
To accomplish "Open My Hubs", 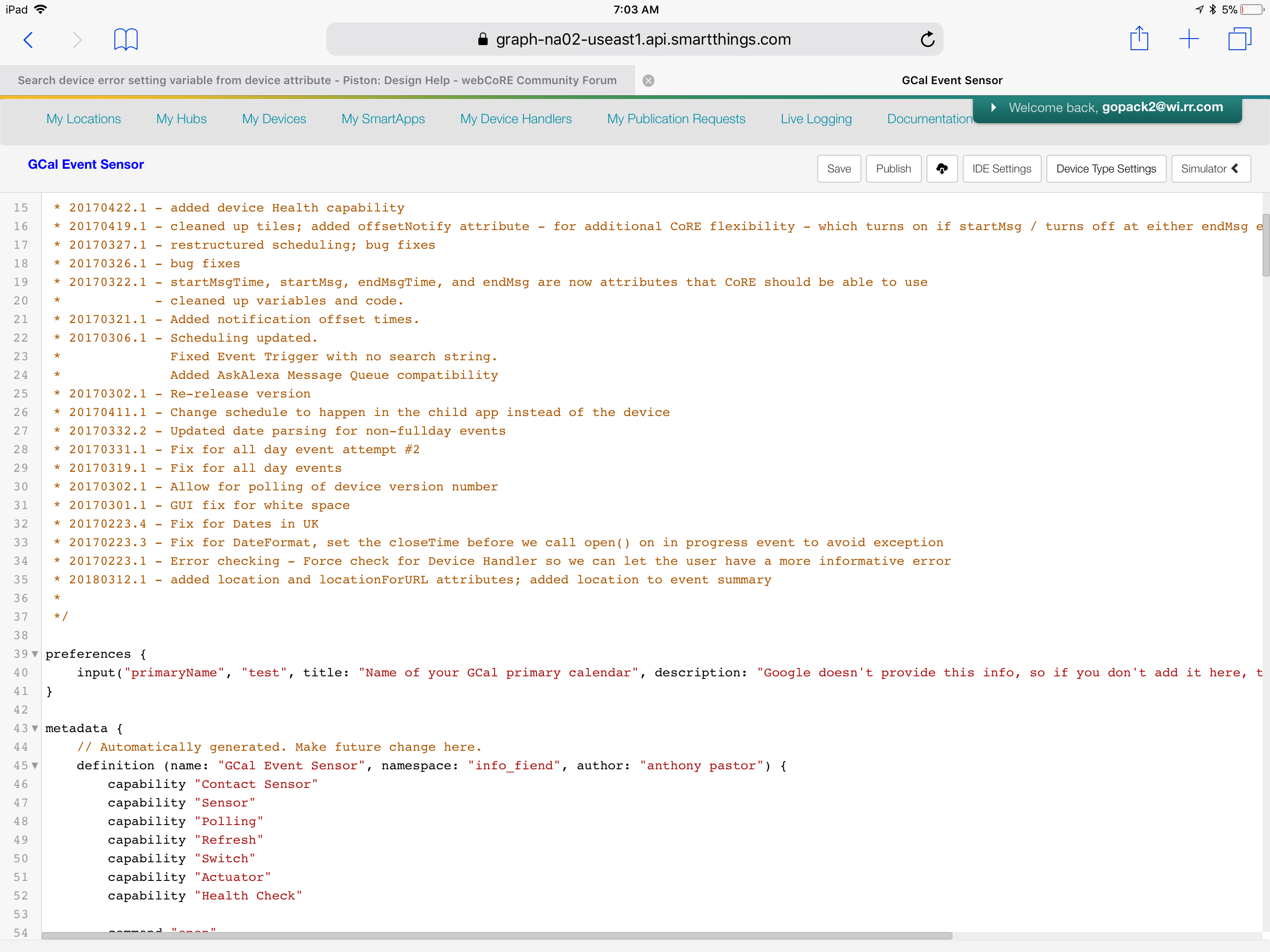I will click(x=181, y=119).
